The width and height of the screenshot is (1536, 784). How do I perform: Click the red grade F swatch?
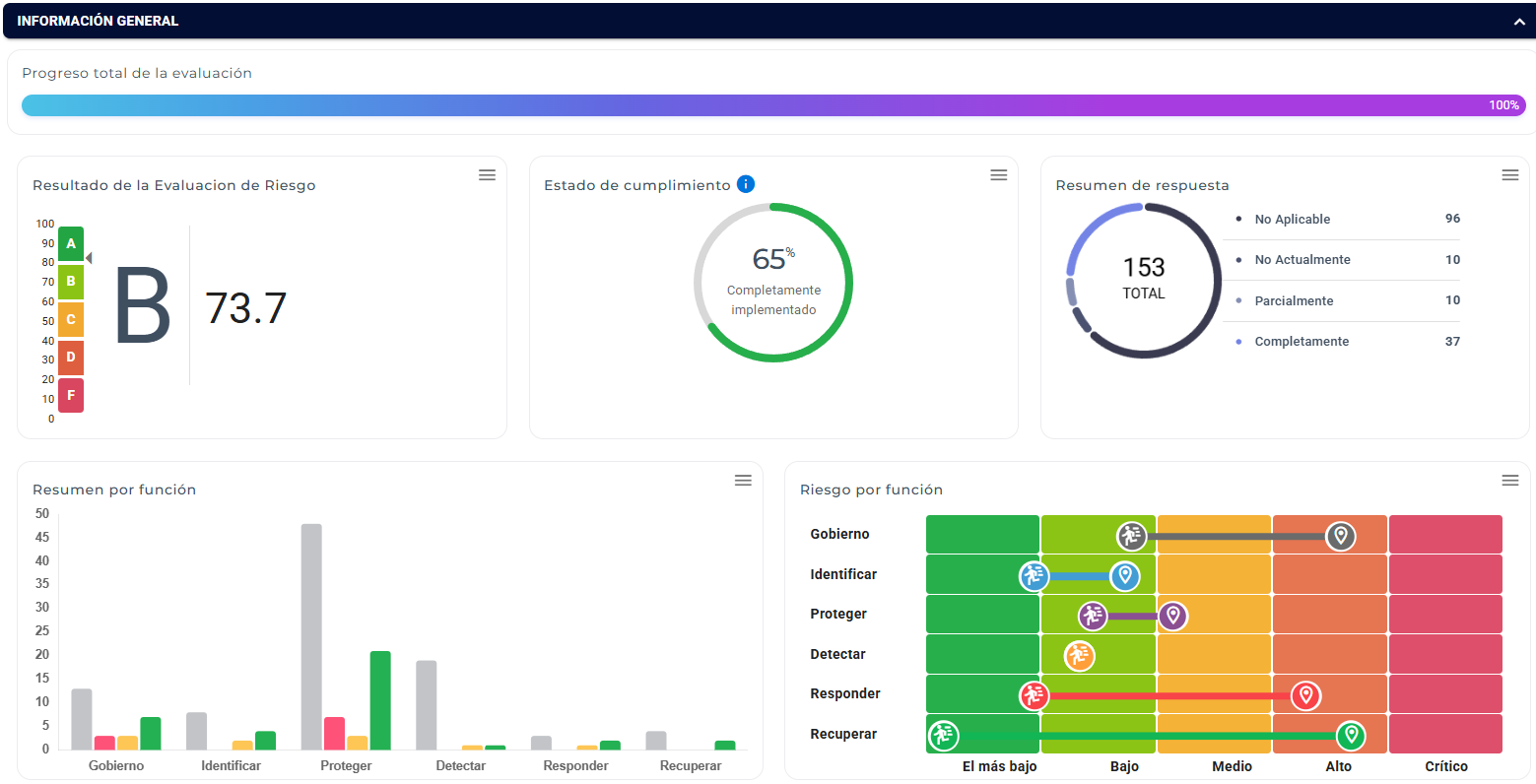(71, 396)
